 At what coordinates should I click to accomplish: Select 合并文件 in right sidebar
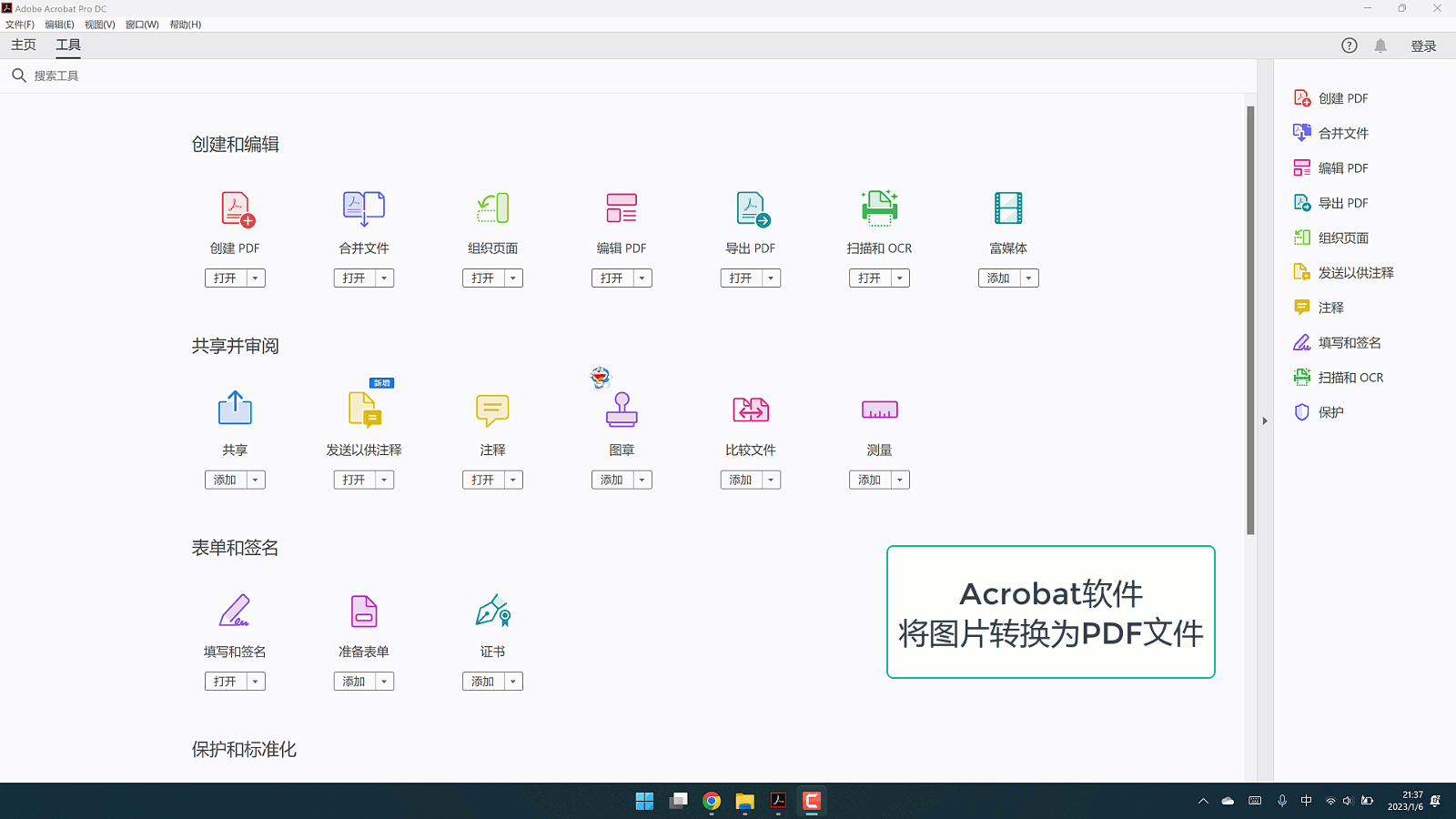(1331, 133)
